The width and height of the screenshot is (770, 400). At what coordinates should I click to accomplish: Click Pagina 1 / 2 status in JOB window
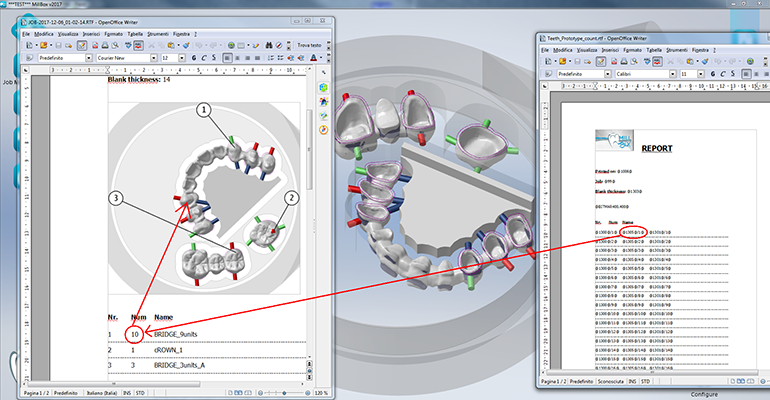(37, 393)
